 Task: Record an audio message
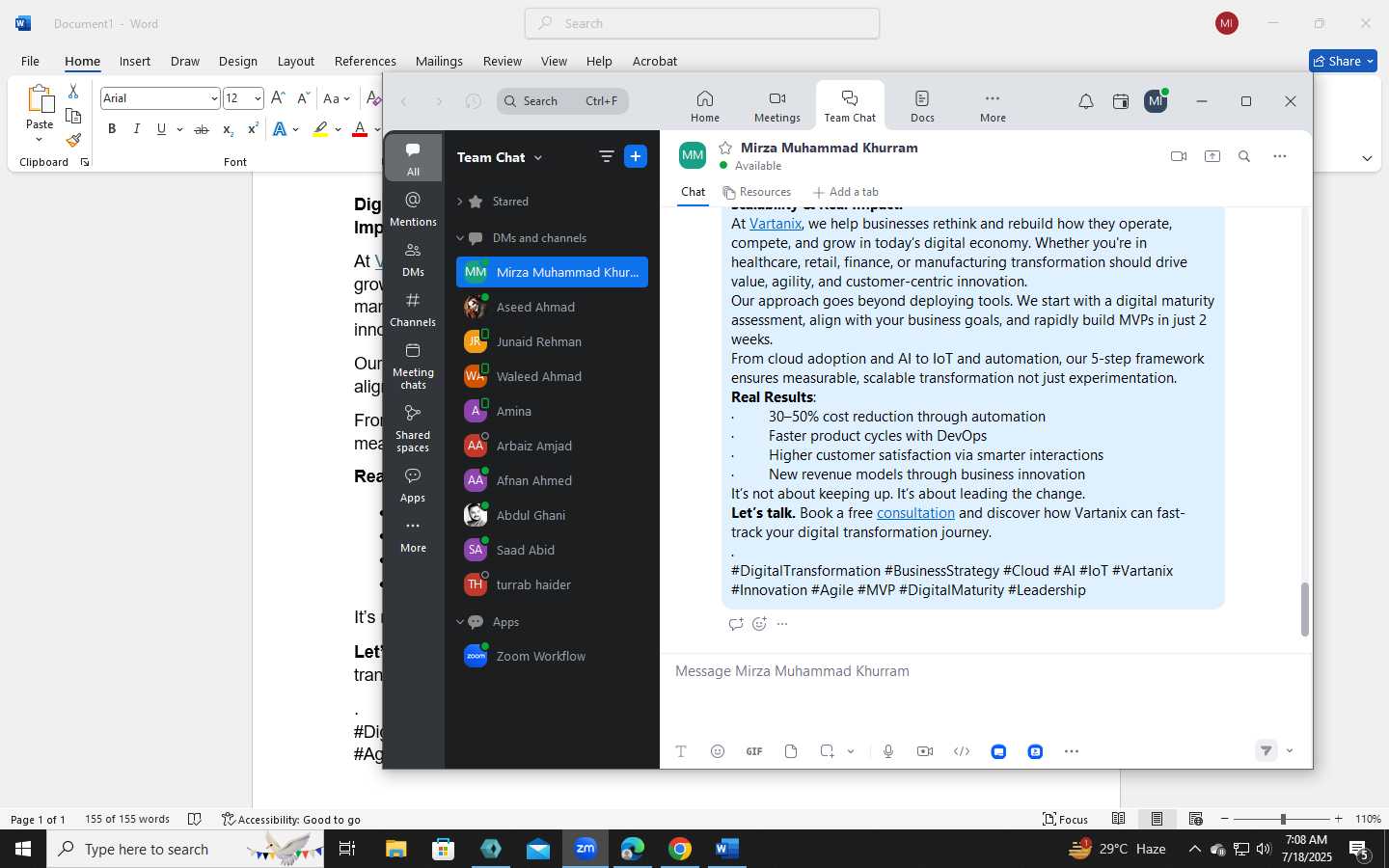[x=888, y=751]
